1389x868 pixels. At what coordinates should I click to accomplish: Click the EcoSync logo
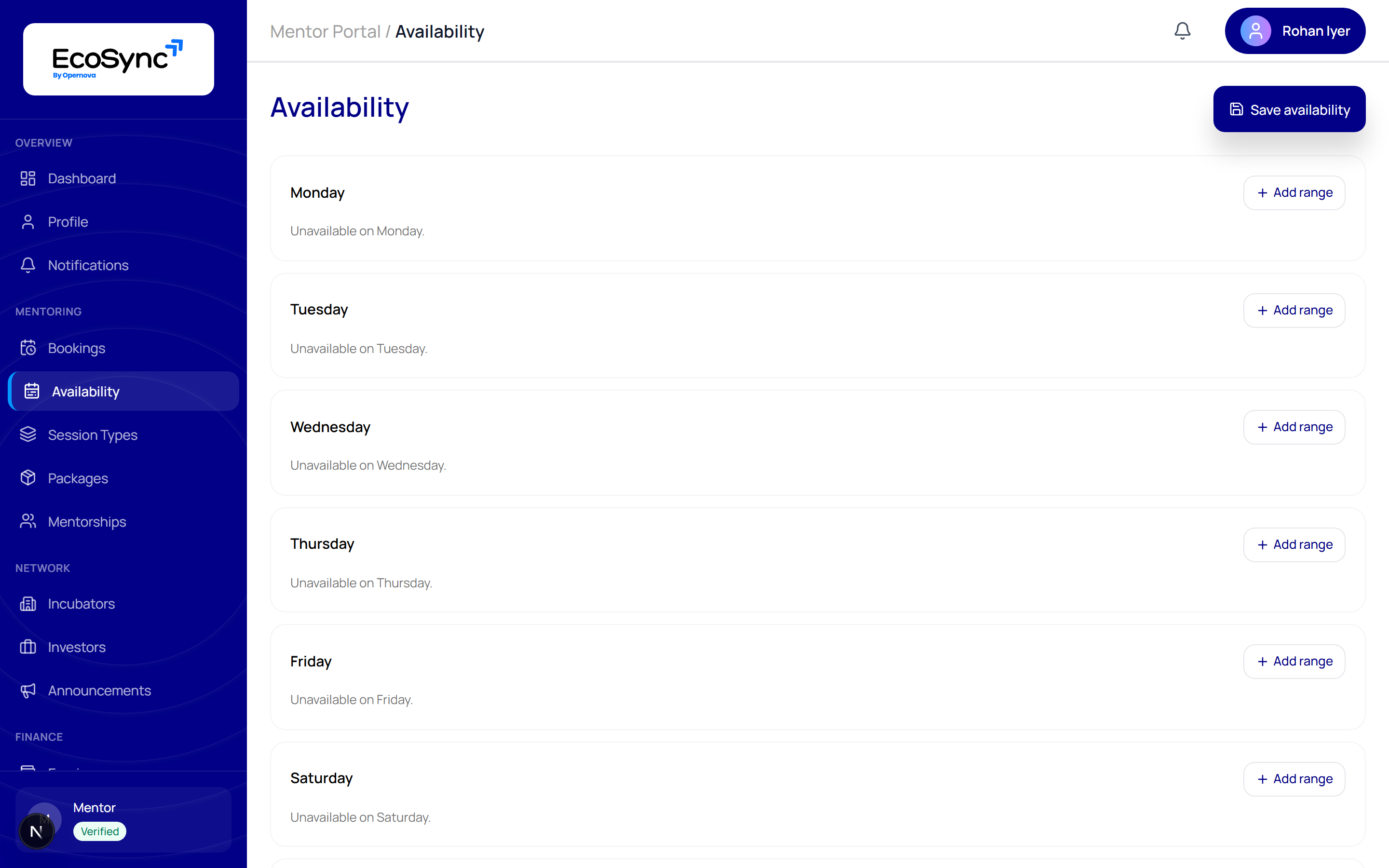pos(118,59)
